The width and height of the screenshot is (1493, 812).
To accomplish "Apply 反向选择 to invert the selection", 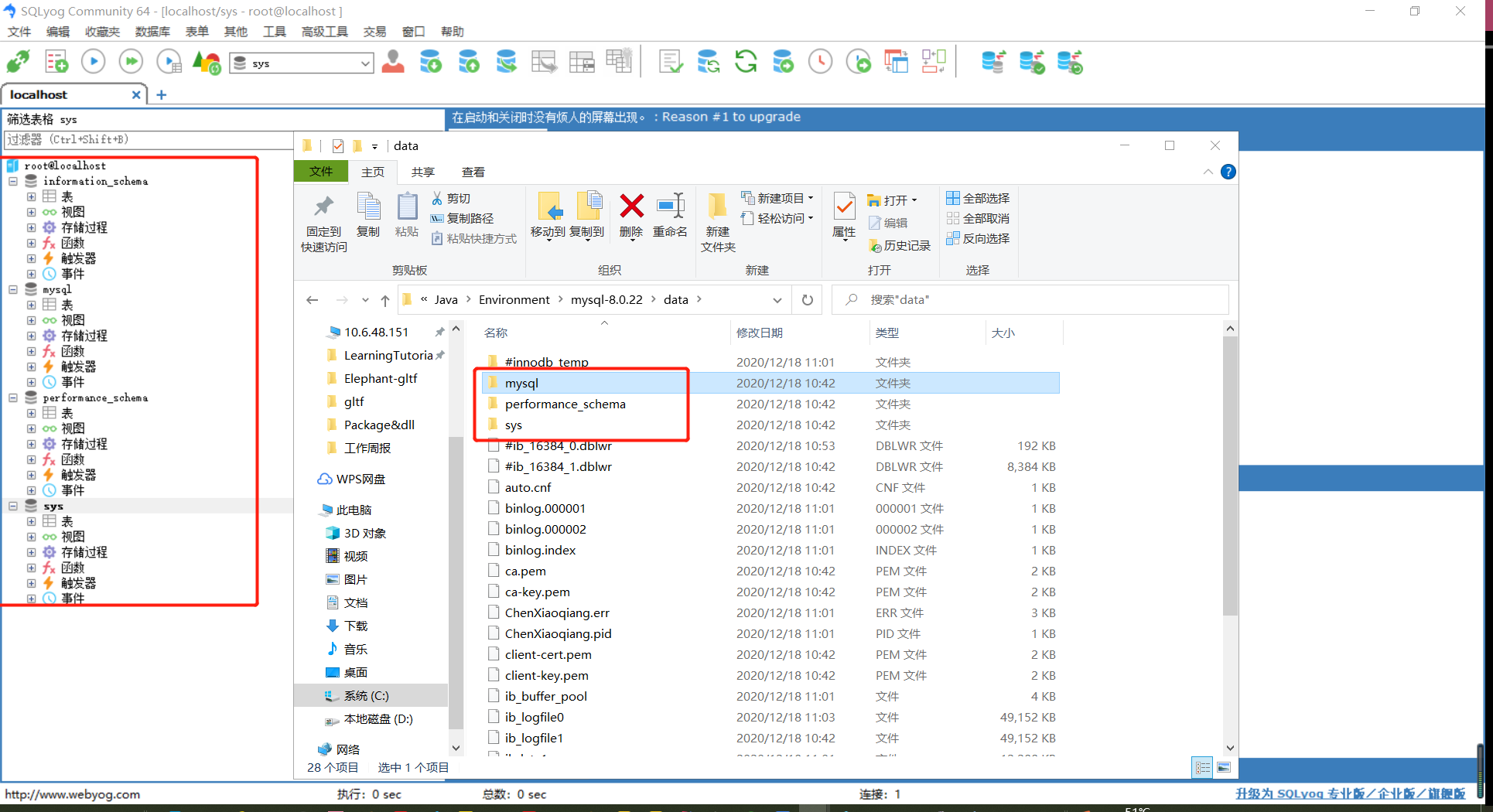I will [x=979, y=238].
